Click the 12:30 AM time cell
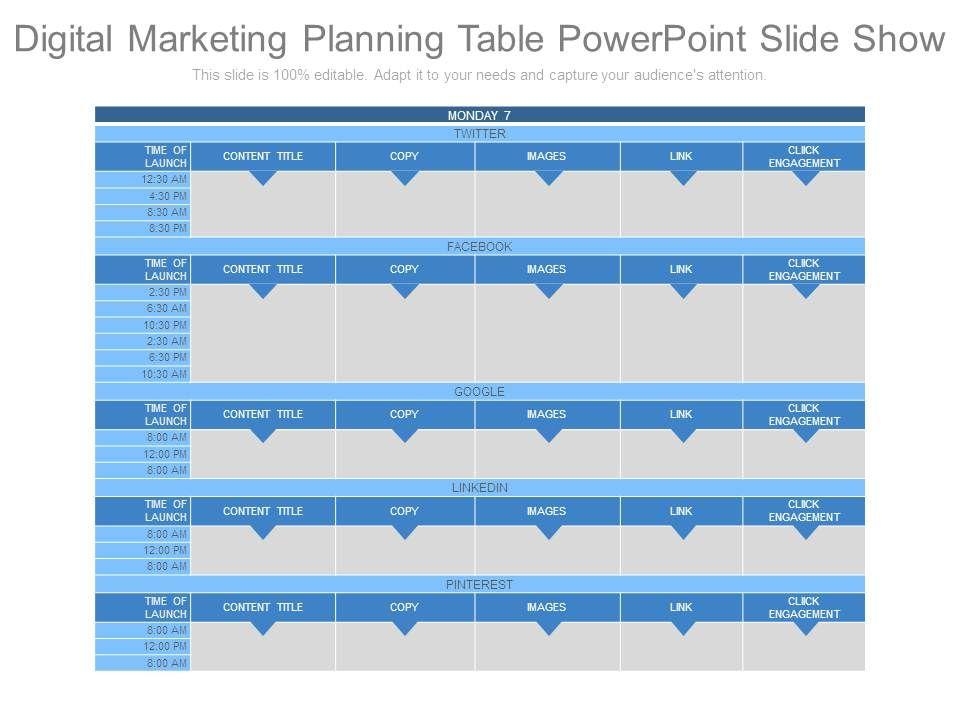Image resolution: width=960 pixels, height=720 pixels. [x=143, y=179]
